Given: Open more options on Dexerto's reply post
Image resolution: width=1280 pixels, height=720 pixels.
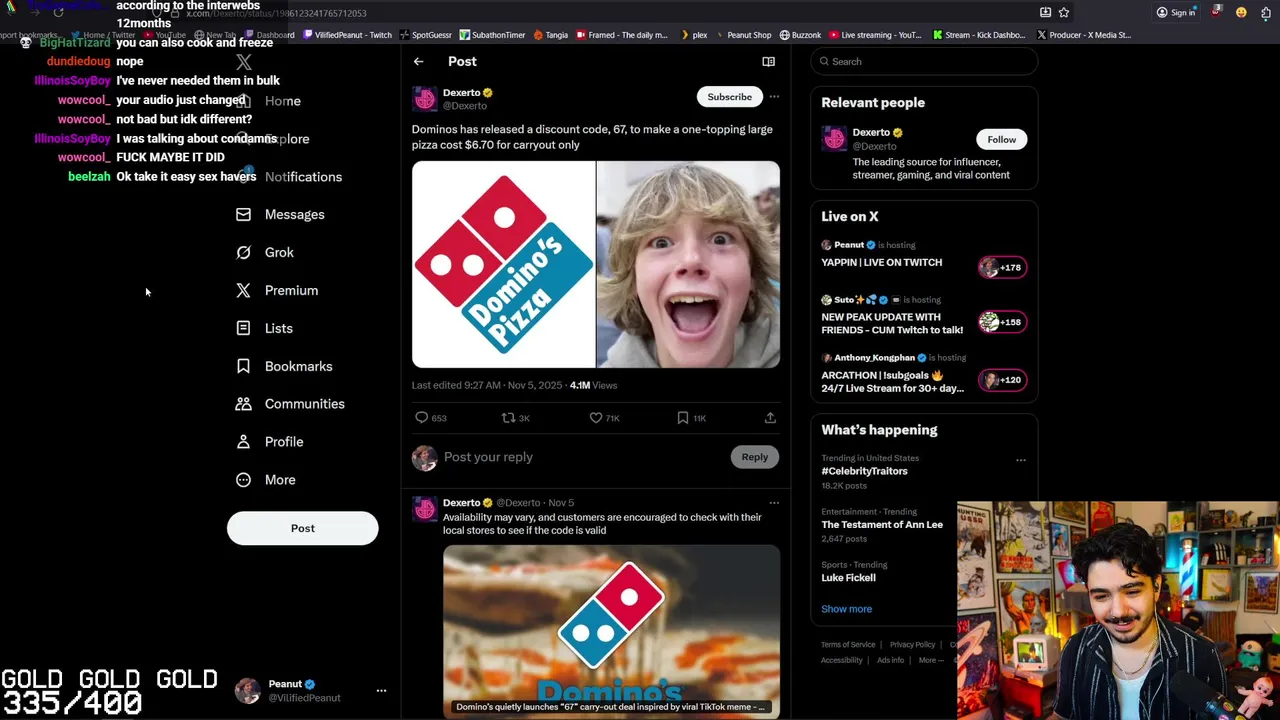Looking at the screenshot, I should (x=774, y=503).
